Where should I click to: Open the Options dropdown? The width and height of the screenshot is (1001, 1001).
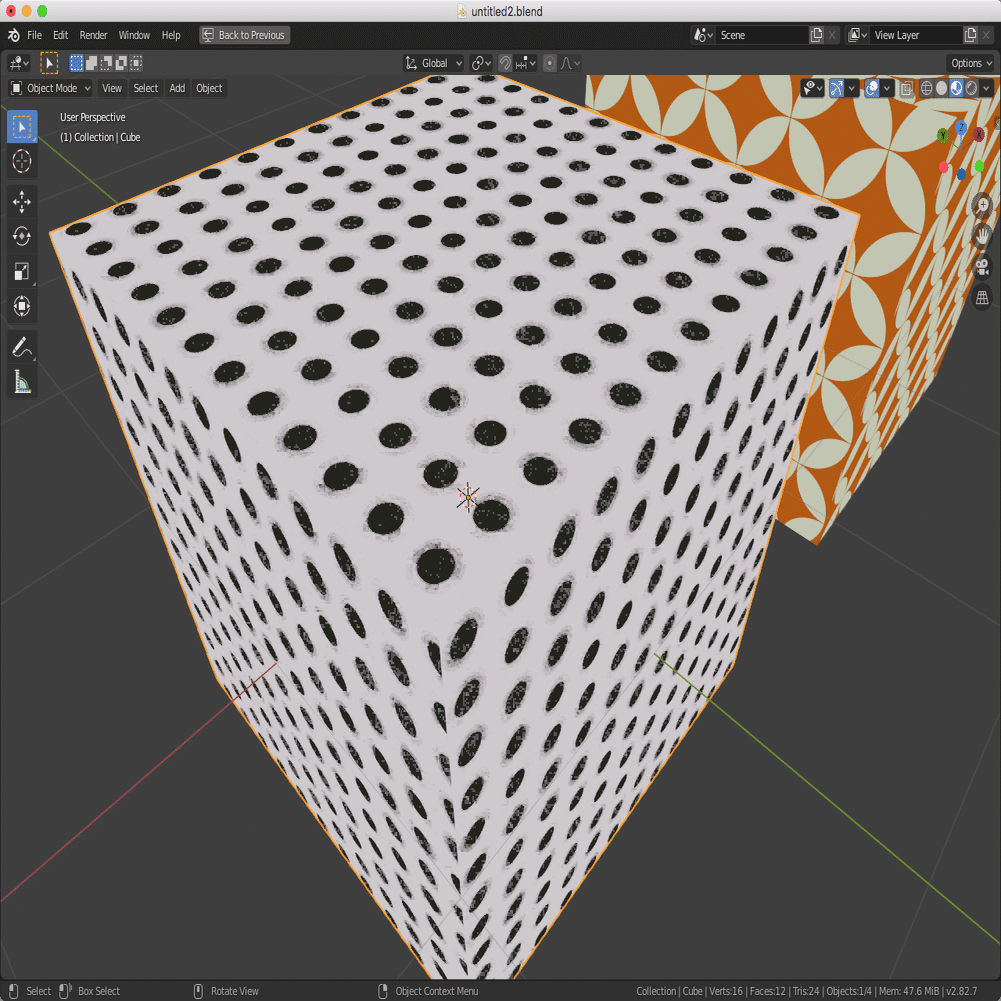[970, 63]
